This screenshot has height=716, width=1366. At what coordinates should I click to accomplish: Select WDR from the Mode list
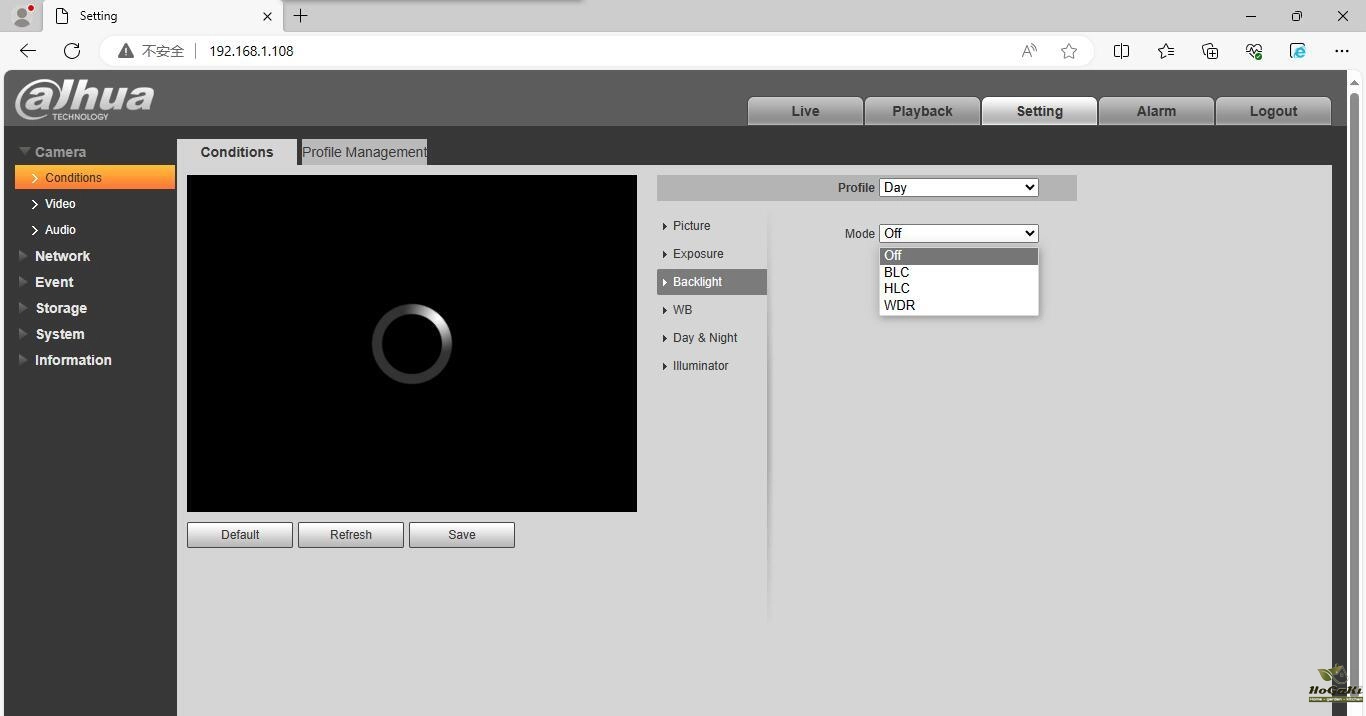pos(899,306)
